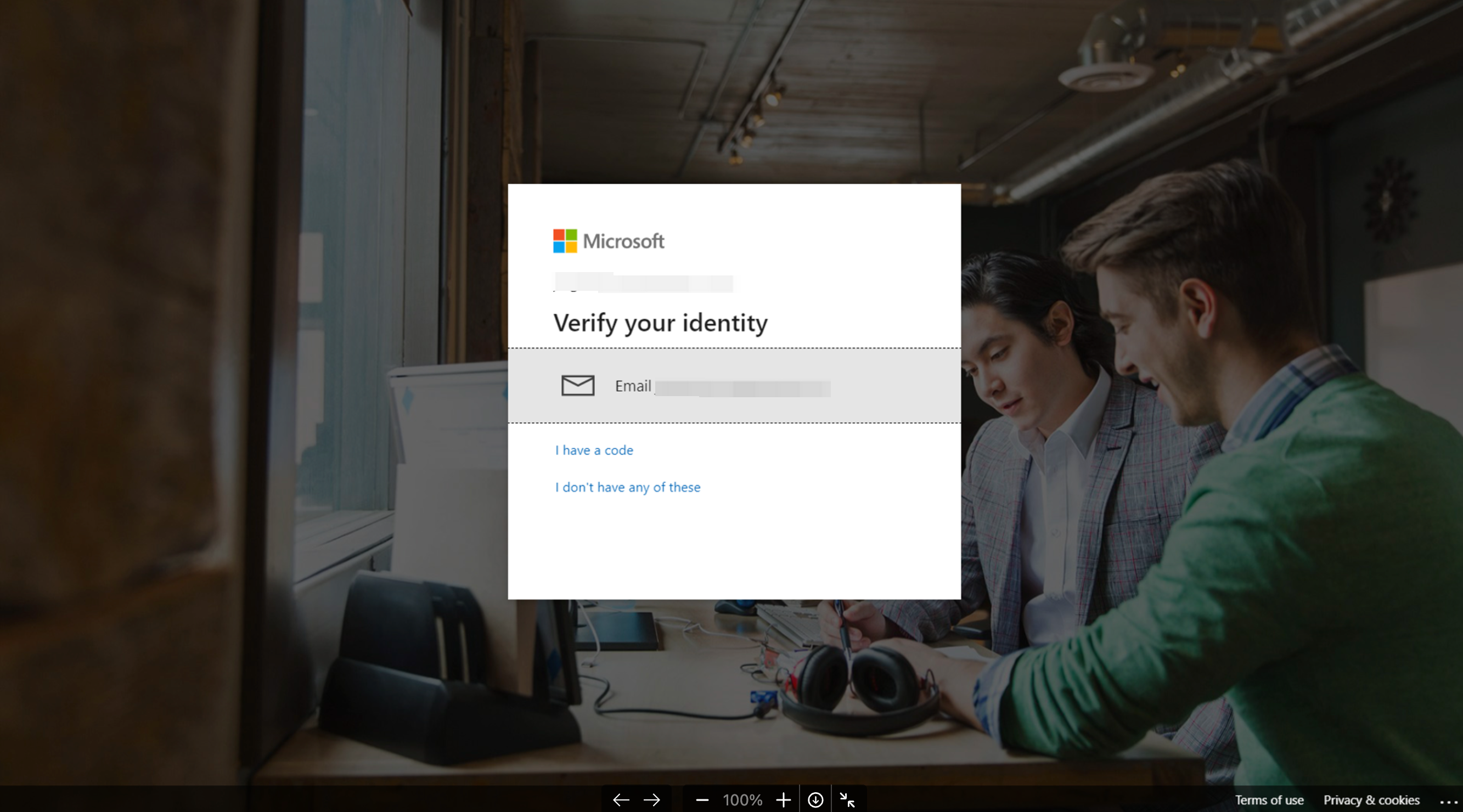Click the Microsoft four-square logo
The image size is (1463, 812).
point(565,241)
